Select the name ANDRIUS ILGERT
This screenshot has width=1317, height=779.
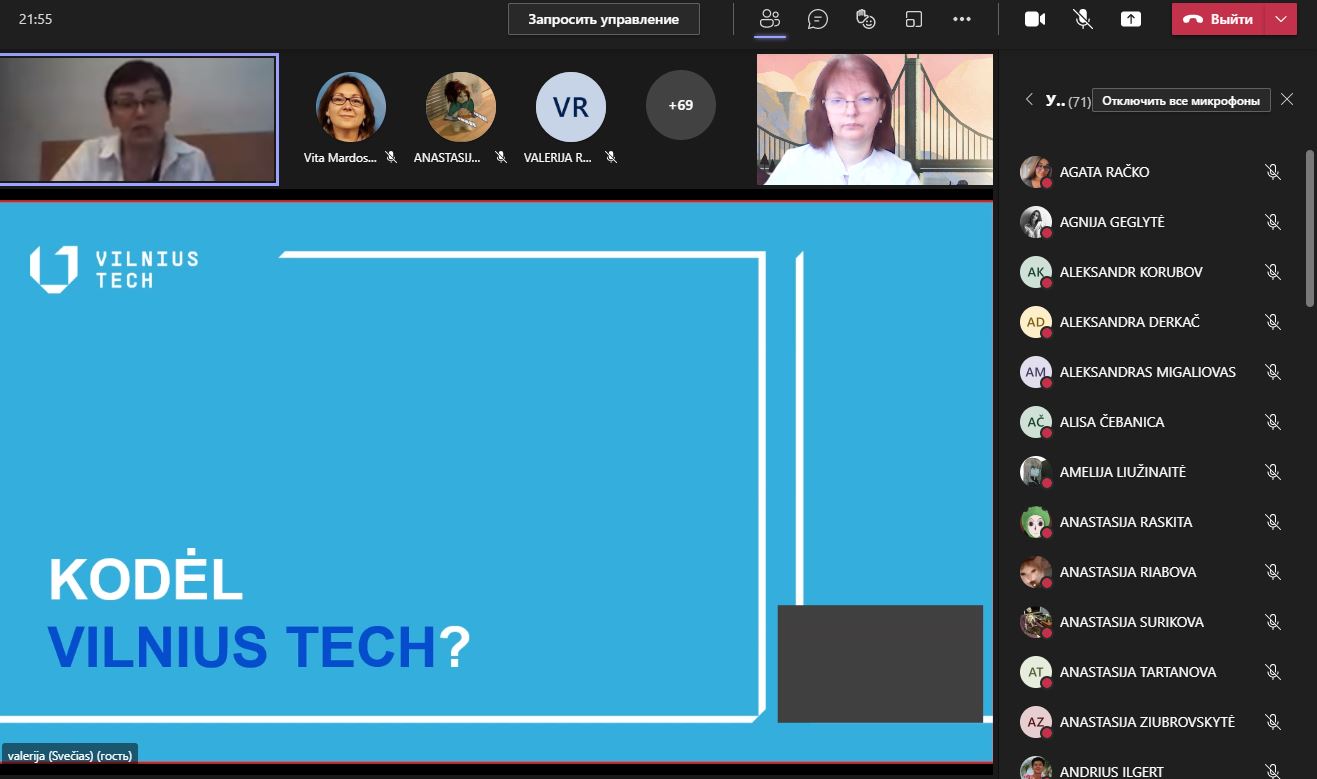click(x=1112, y=772)
